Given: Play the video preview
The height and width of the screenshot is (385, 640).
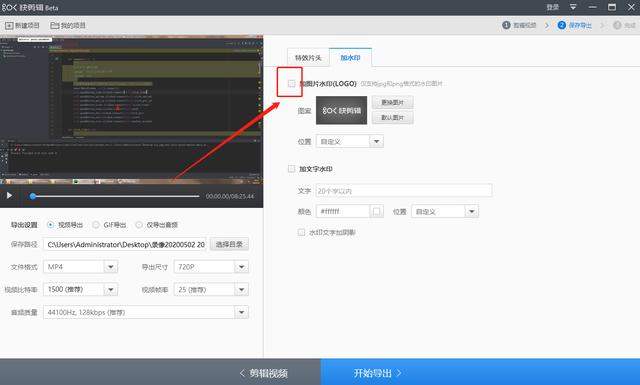Looking at the screenshot, I should [9, 196].
